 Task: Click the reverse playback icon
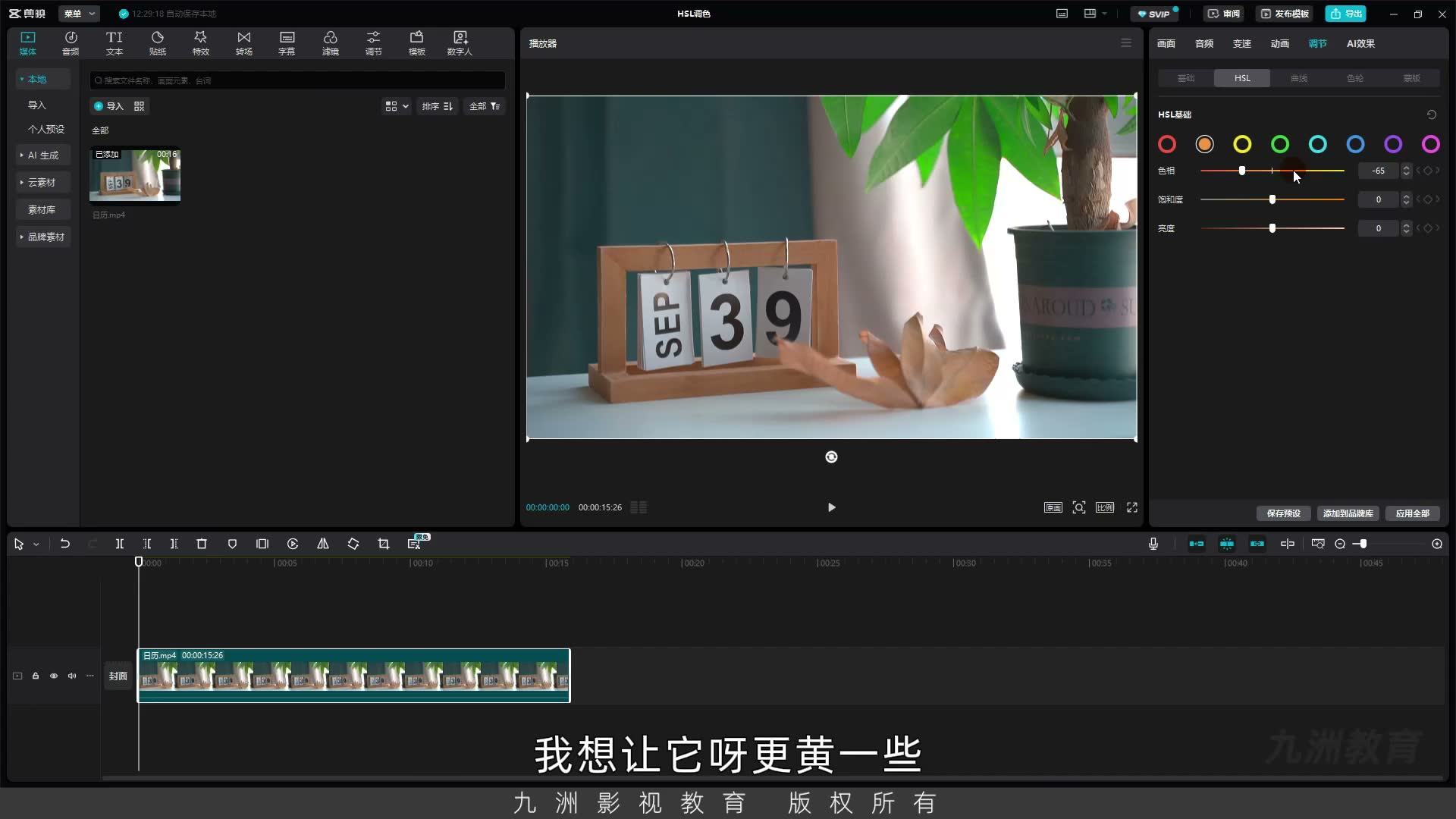pos(293,544)
